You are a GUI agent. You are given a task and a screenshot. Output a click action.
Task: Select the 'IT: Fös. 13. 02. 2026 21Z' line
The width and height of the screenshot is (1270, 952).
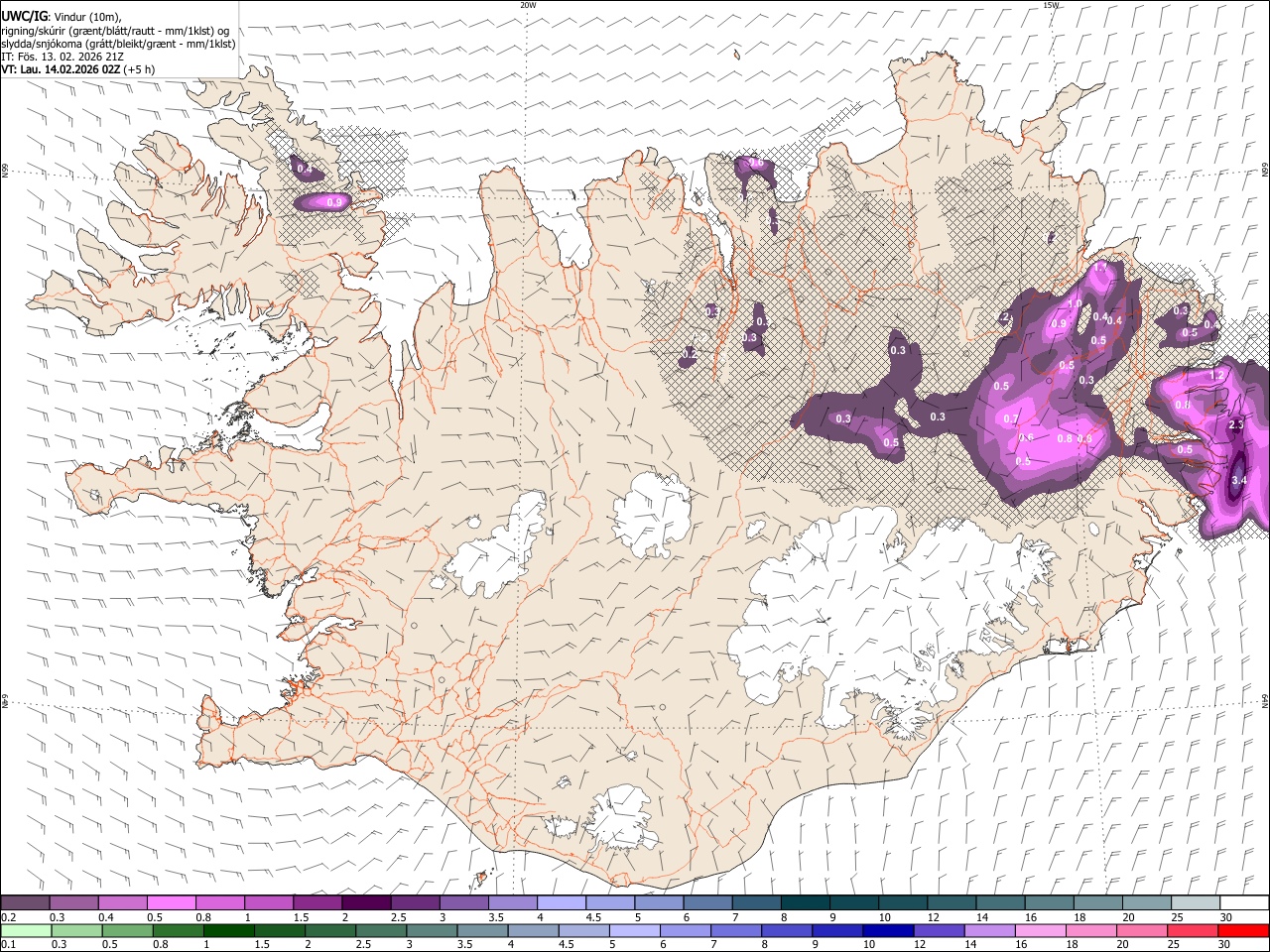pyautogui.click(x=63, y=57)
